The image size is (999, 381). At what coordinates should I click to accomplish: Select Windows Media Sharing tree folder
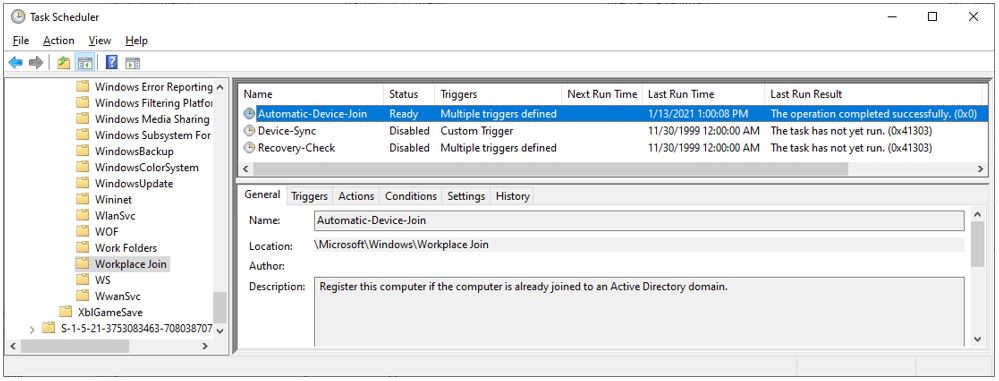pos(152,119)
